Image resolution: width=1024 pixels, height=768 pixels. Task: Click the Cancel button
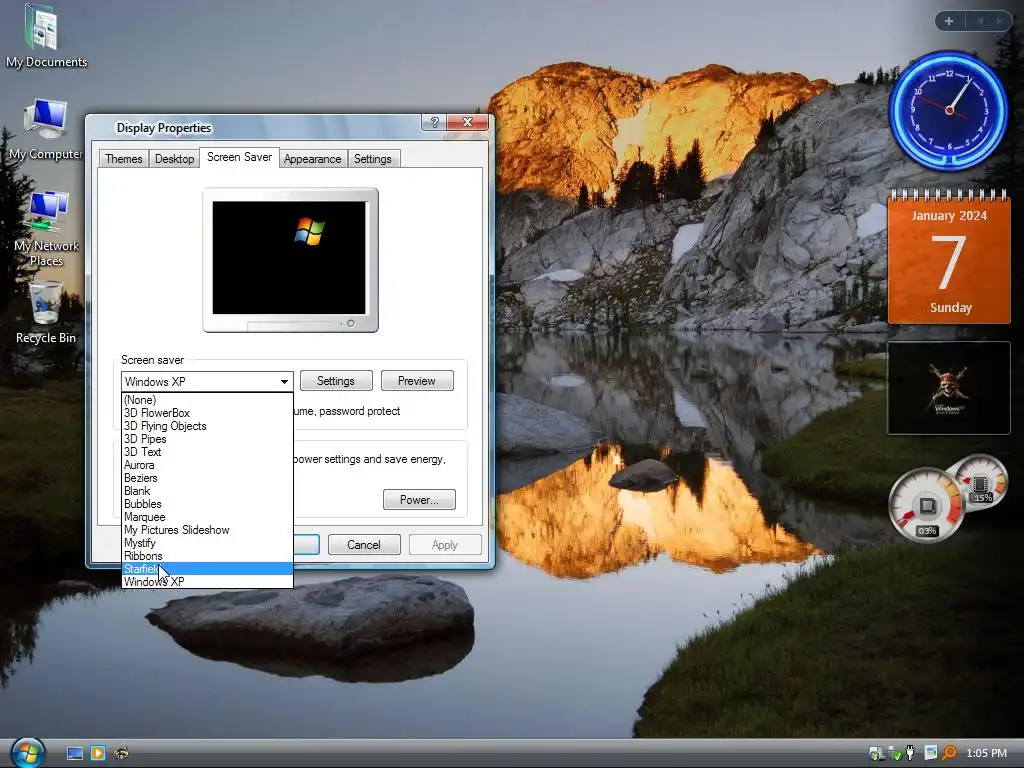(x=364, y=545)
